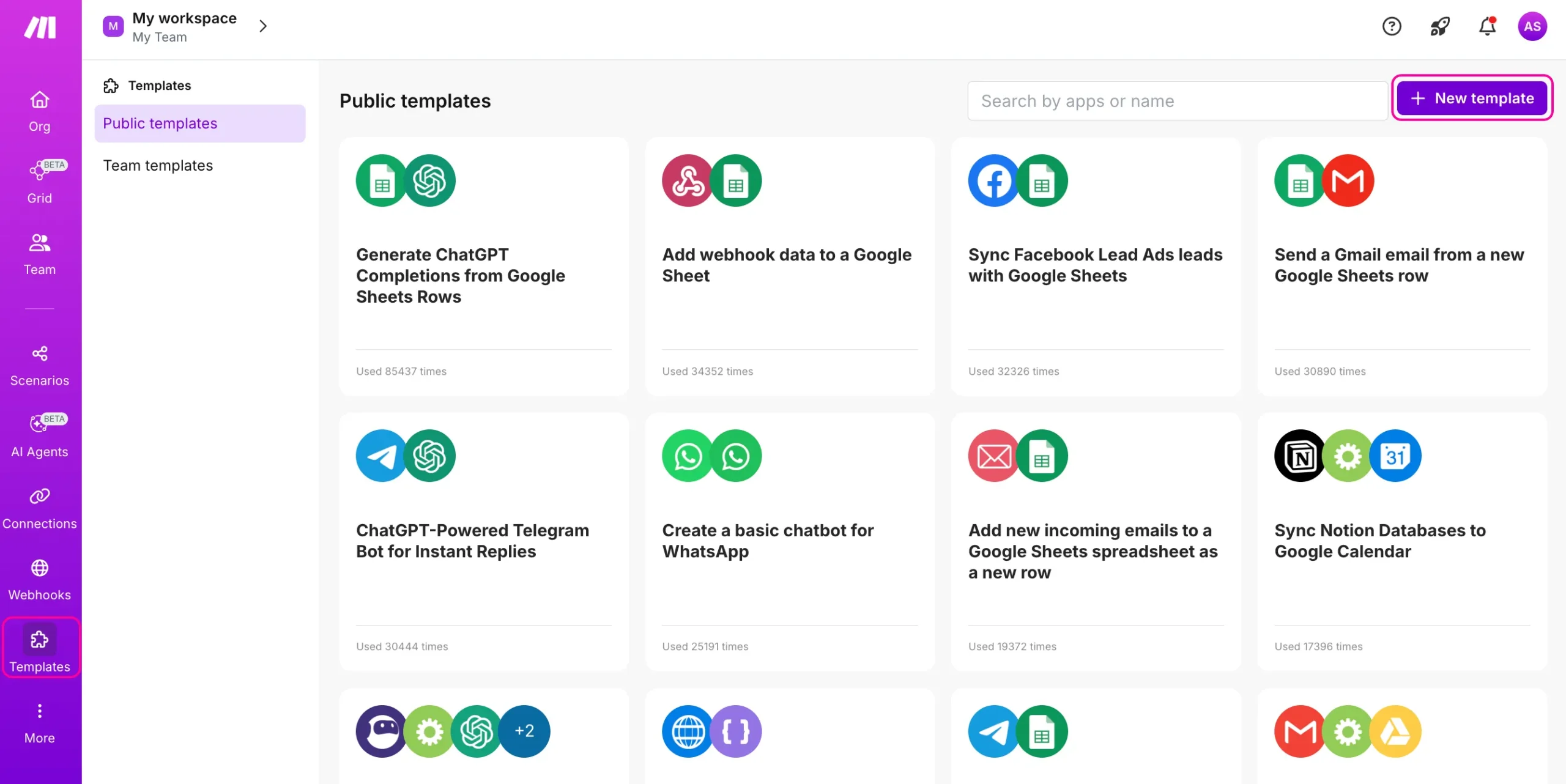This screenshot has width=1566, height=784.
Task: Expand My workspace using the chevron arrow
Action: pos(263,26)
